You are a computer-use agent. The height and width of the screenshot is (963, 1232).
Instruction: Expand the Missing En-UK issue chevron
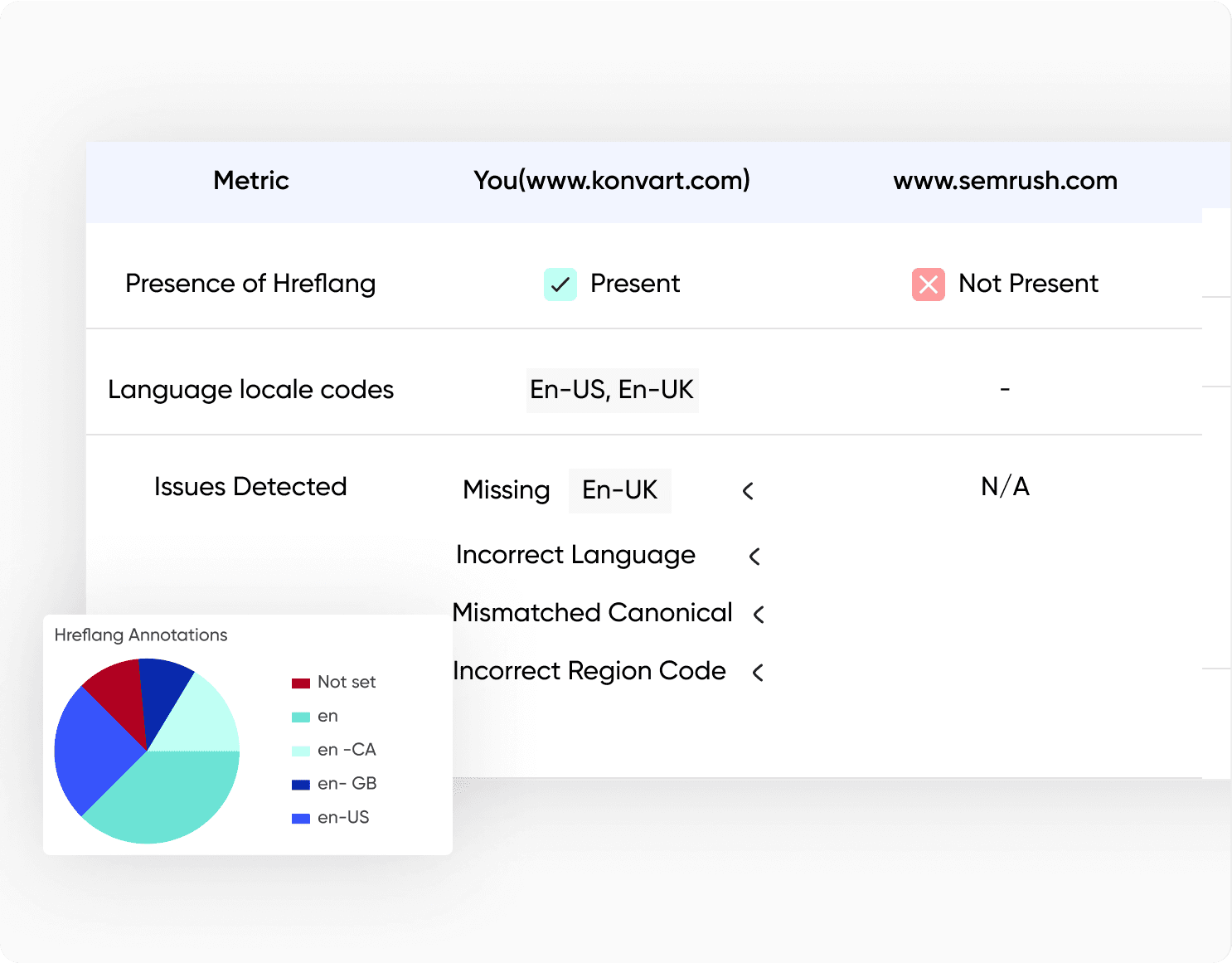pos(747,491)
